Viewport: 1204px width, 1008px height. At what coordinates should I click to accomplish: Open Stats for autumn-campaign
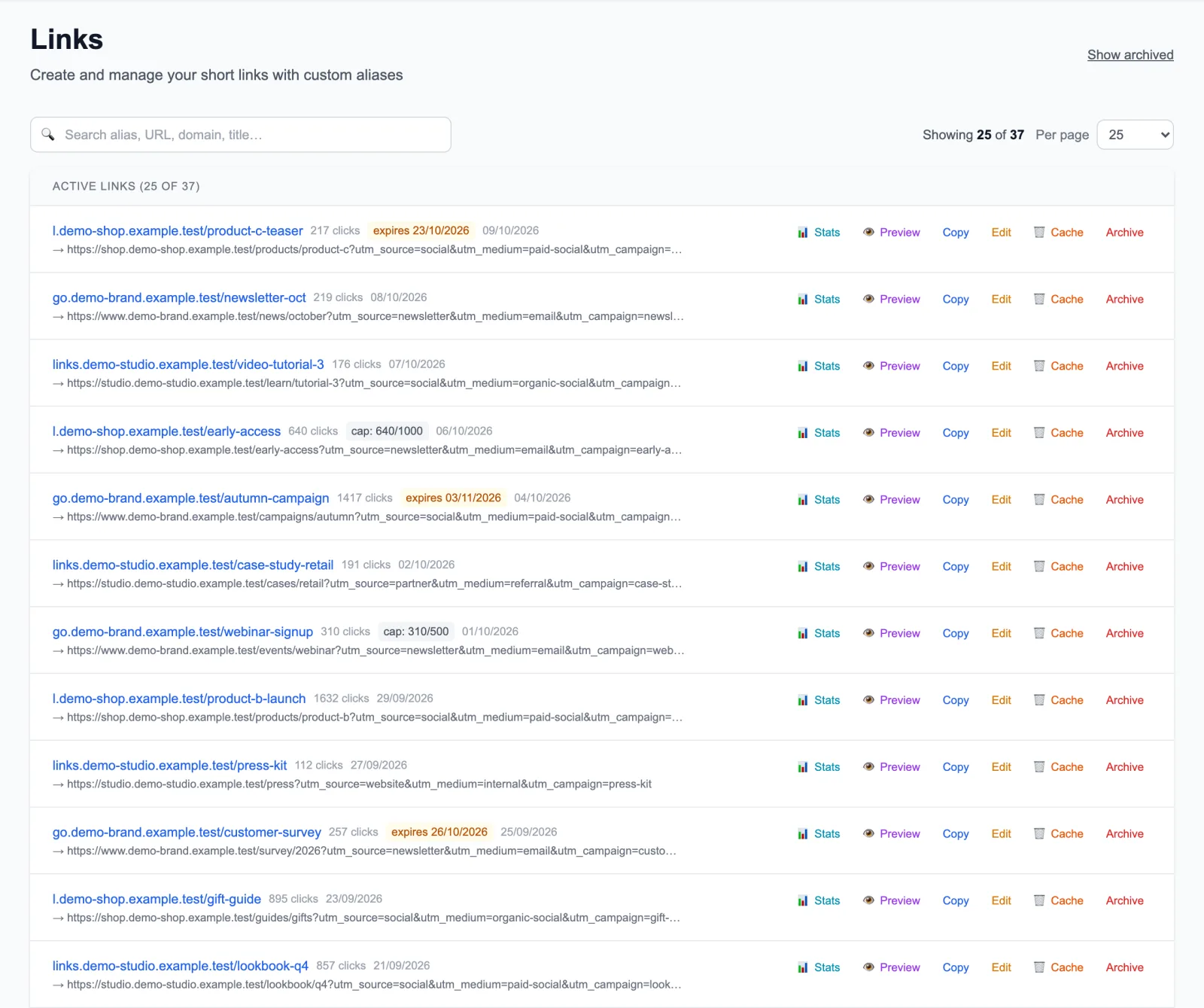pyautogui.click(x=819, y=500)
